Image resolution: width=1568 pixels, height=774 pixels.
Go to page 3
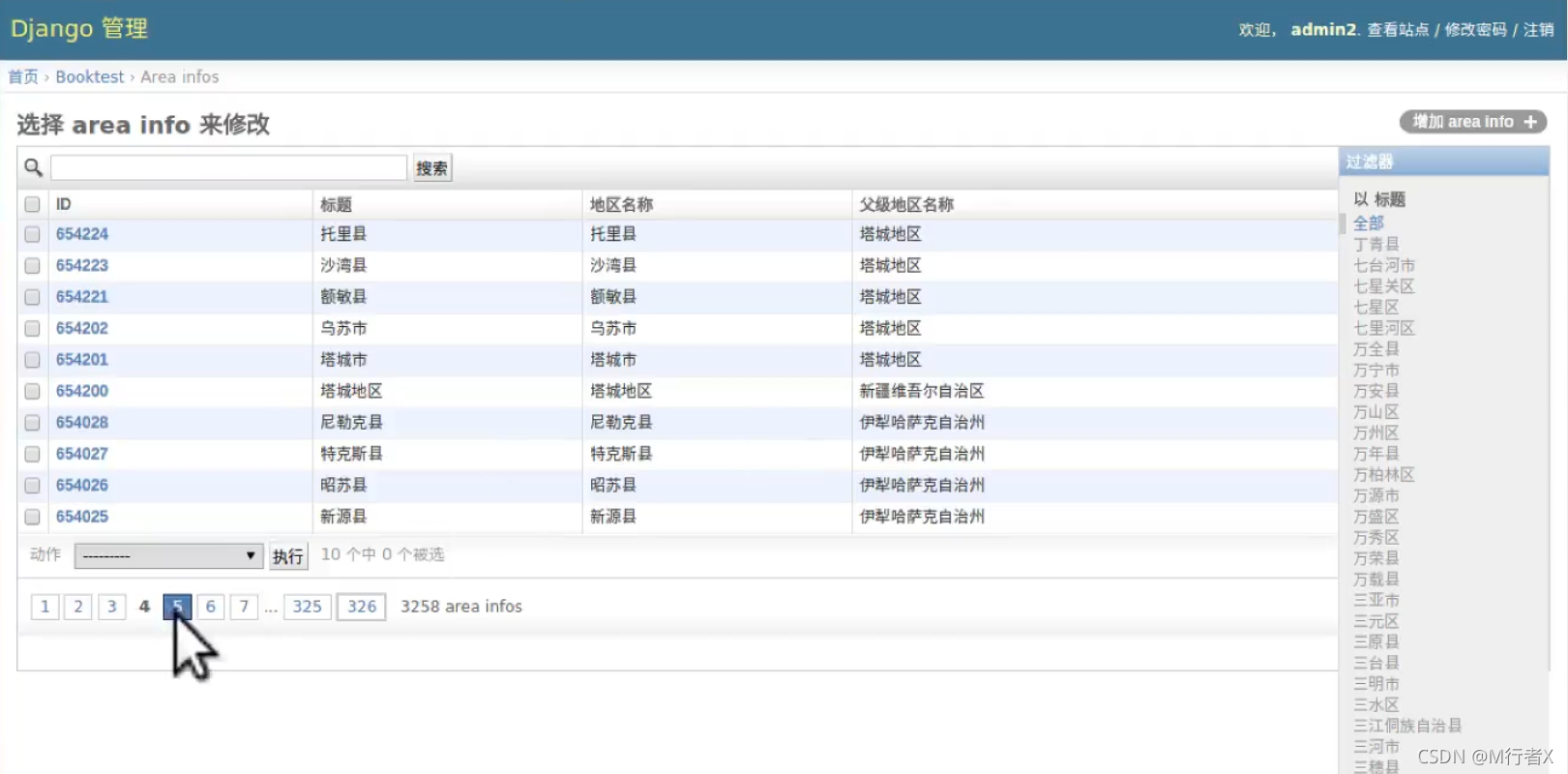(112, 607)
